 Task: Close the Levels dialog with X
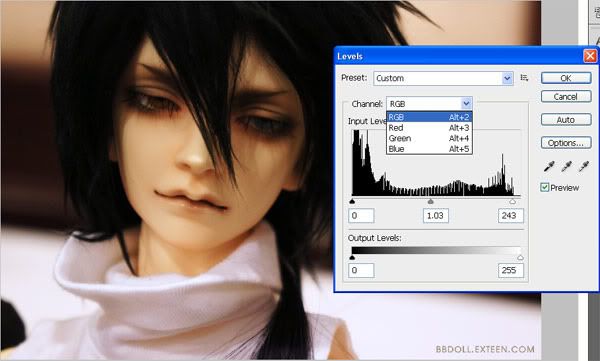(x=590, y=56)
